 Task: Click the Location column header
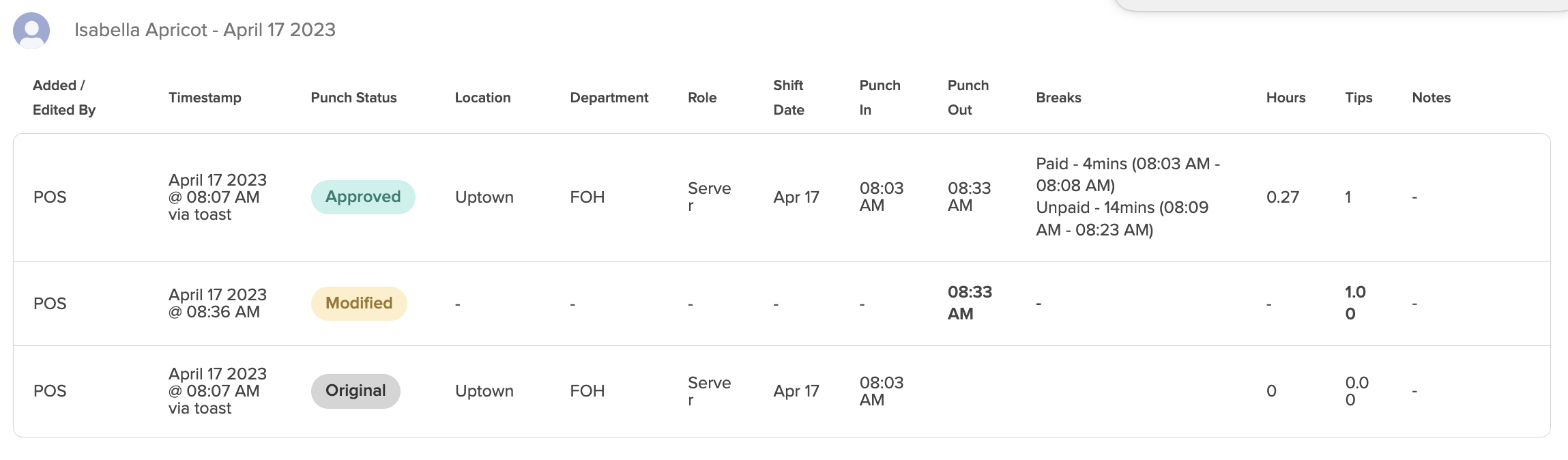482,98
